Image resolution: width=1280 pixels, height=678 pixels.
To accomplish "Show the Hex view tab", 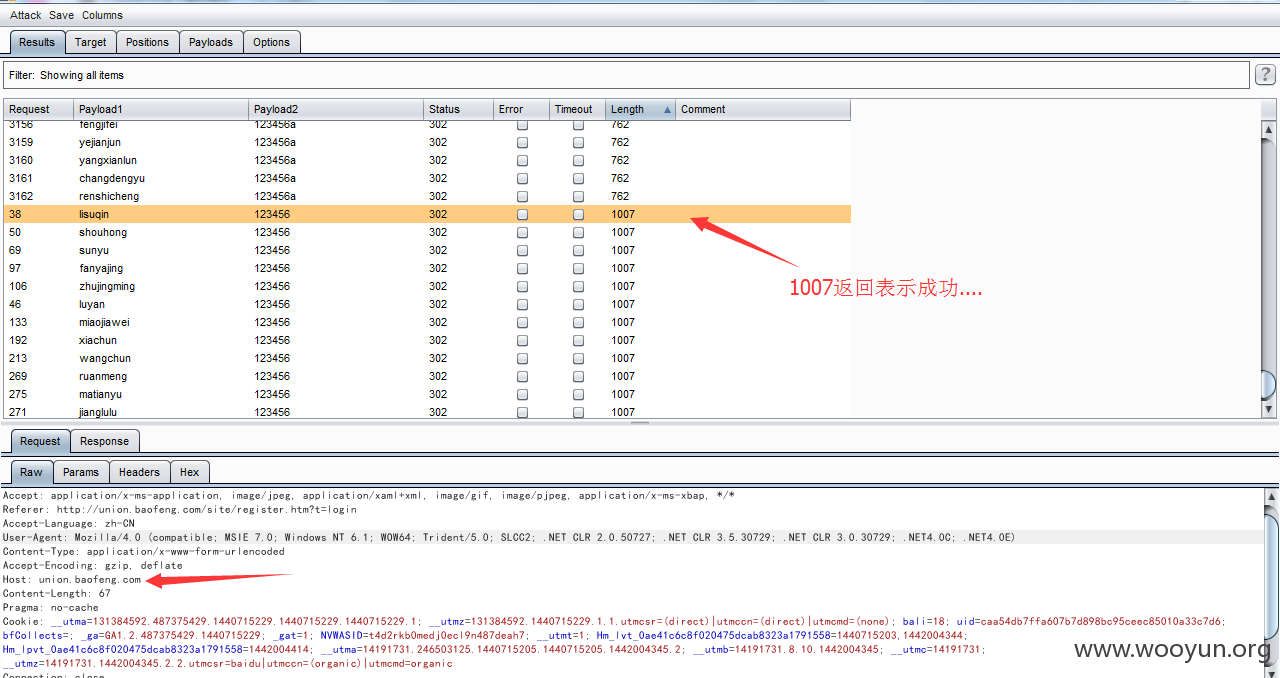I will [189, 472].
